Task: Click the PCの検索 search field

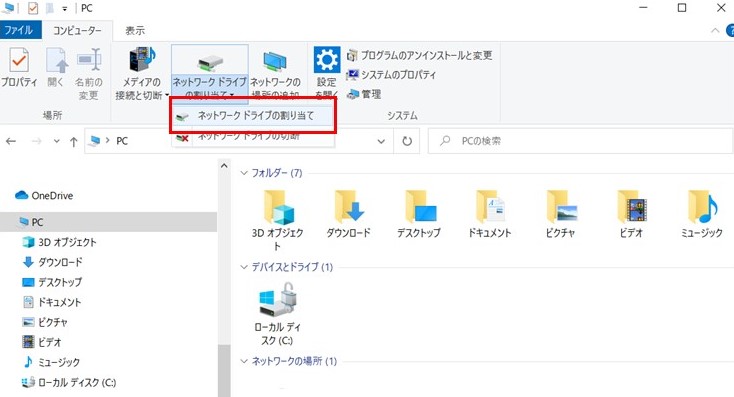Action: pyautogui.click(x=580, y=141)
